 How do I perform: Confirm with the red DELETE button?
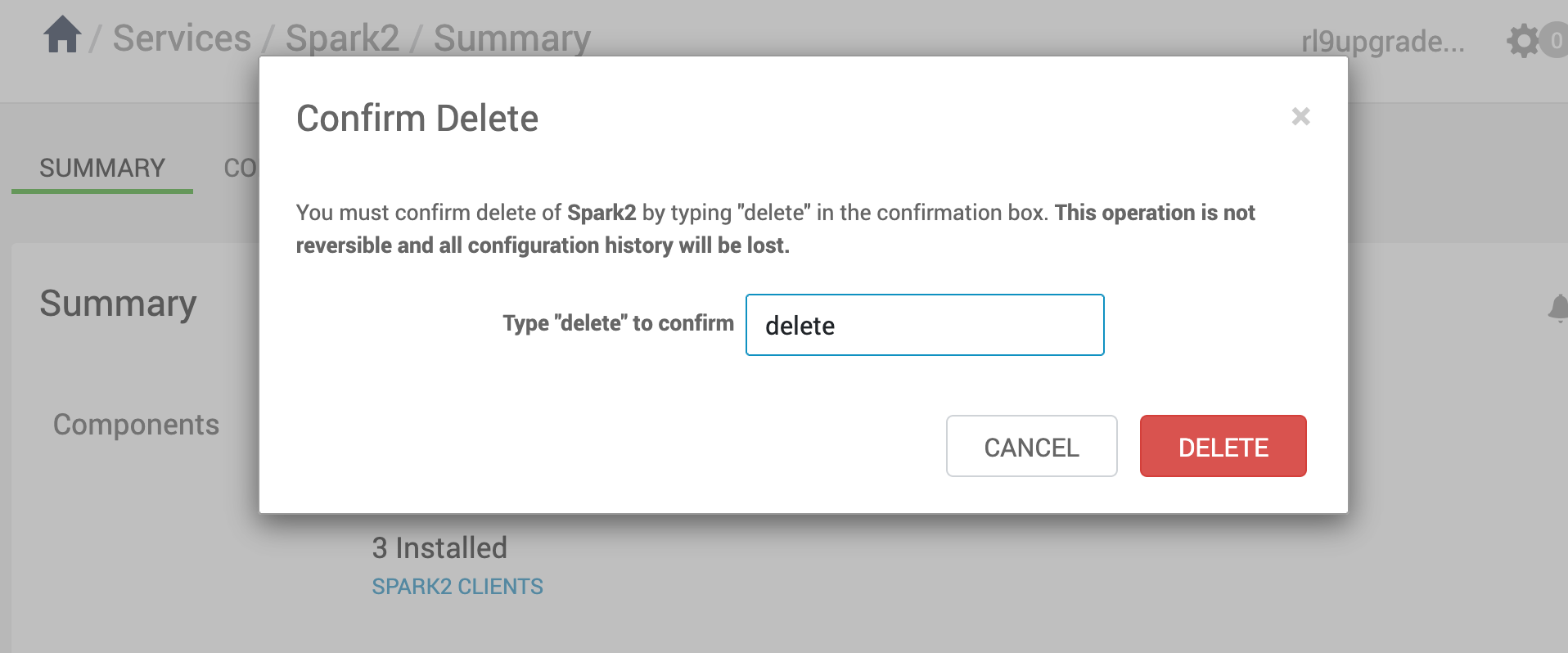tap(1223, 446)
